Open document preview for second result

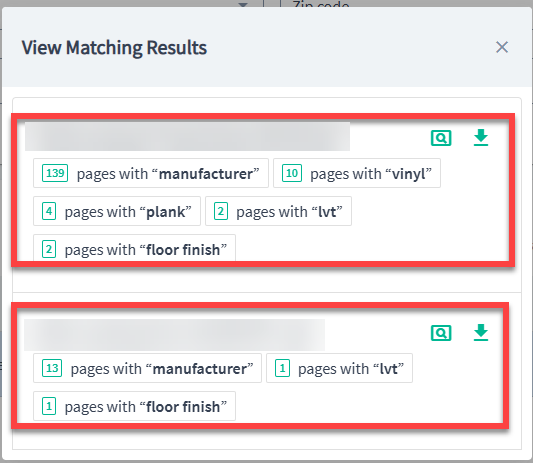[441, 333]
